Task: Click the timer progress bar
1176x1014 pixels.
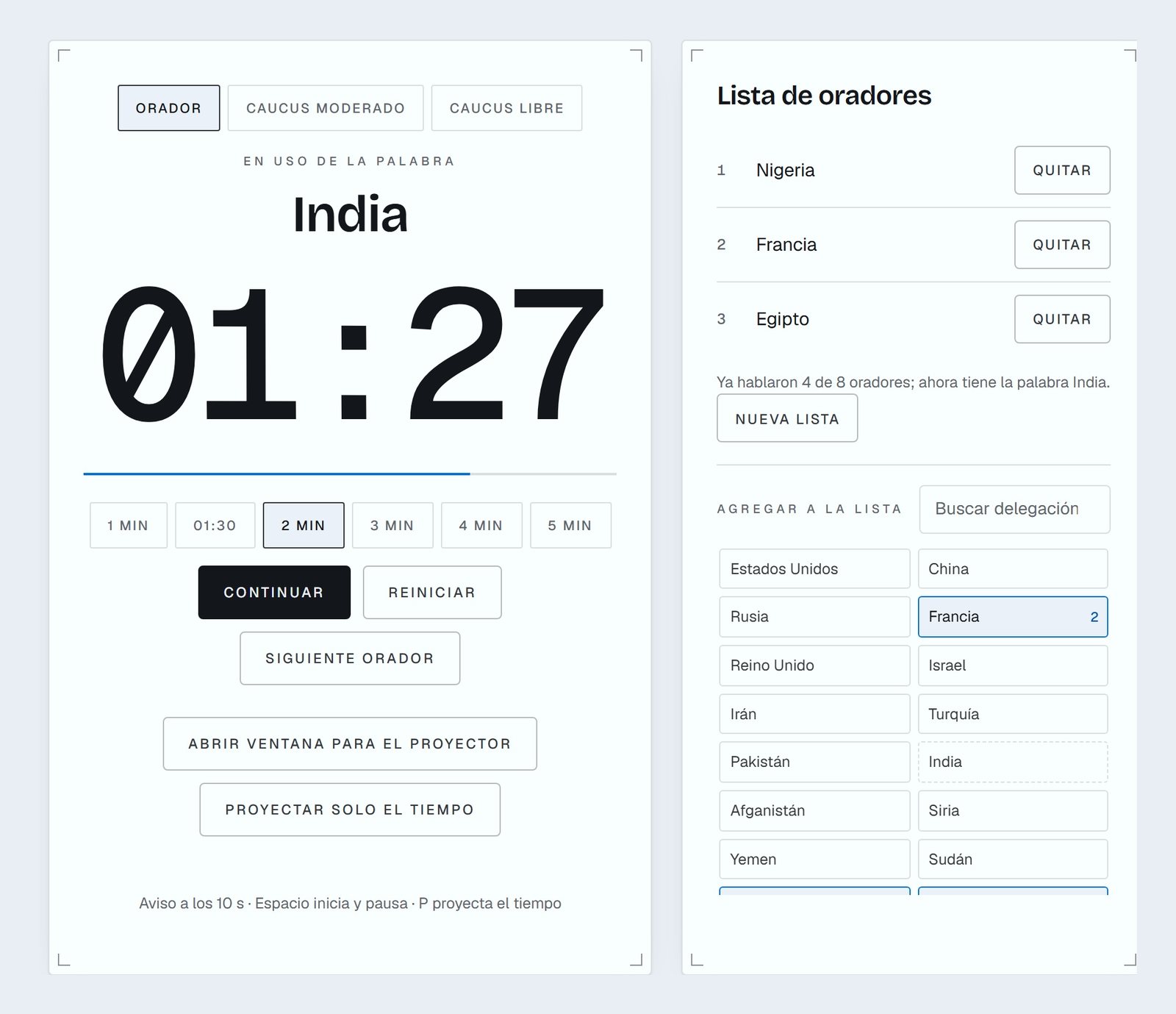Action: pos(350,474)
